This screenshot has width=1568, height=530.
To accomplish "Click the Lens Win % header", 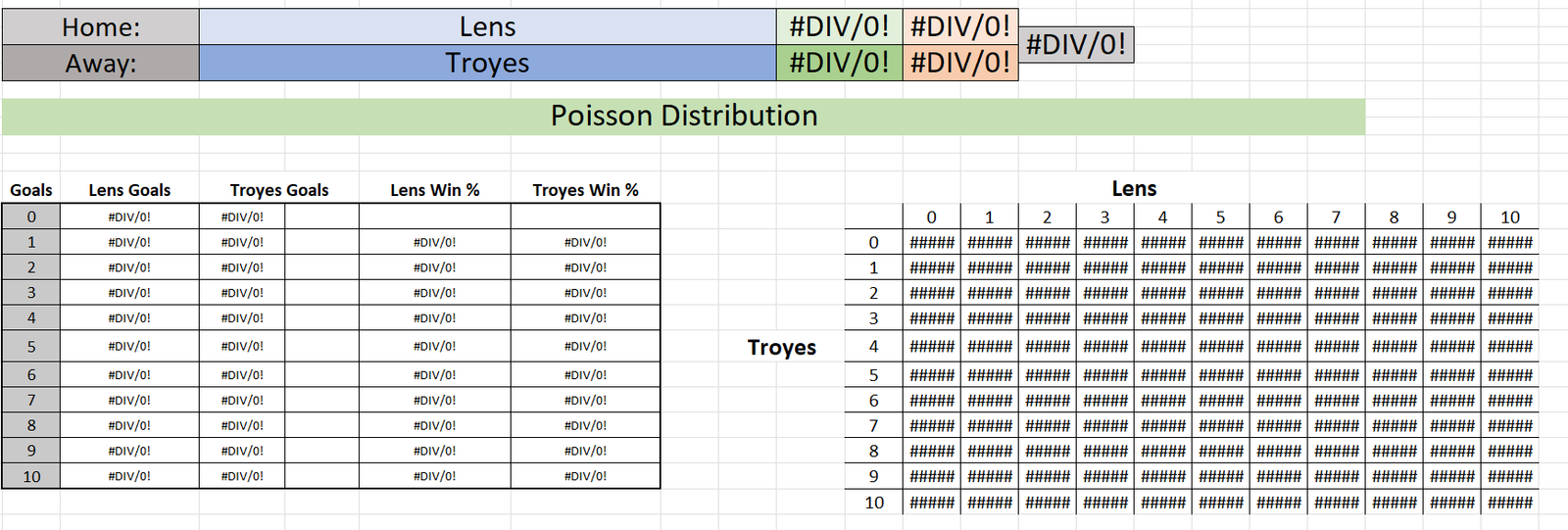I will pos(435,190).
